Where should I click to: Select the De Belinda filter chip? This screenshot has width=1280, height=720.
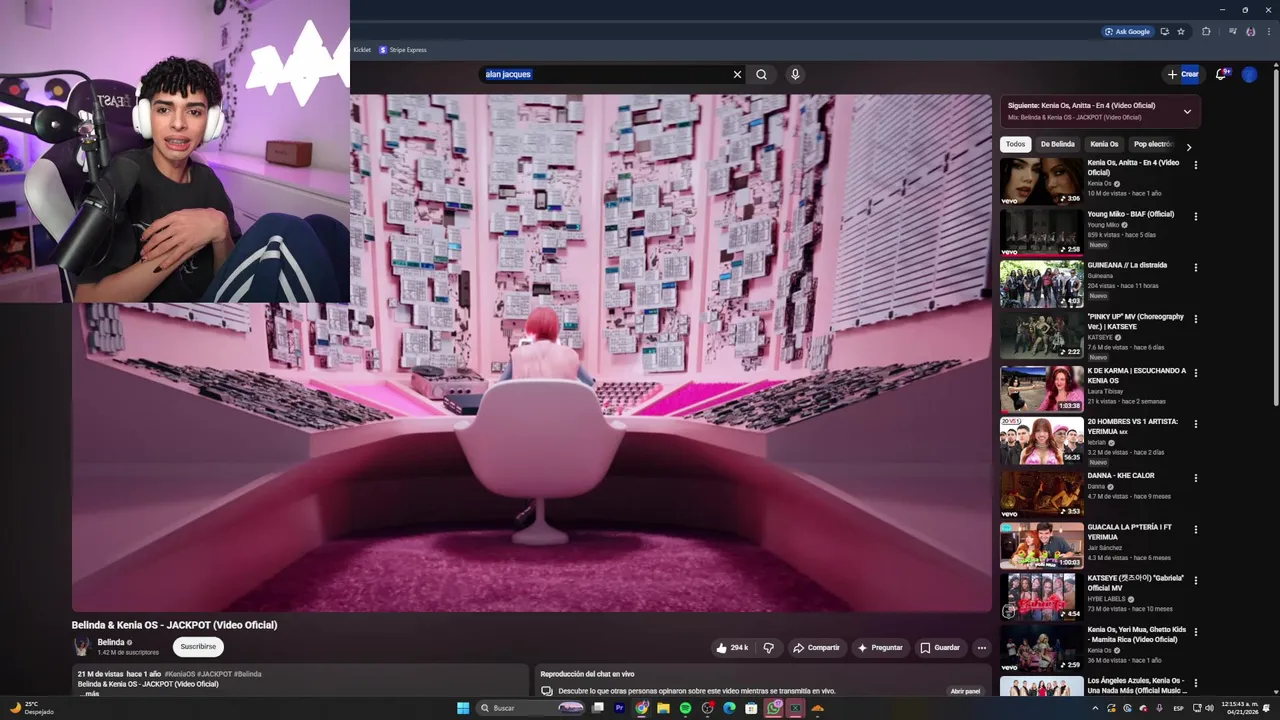1057,144
